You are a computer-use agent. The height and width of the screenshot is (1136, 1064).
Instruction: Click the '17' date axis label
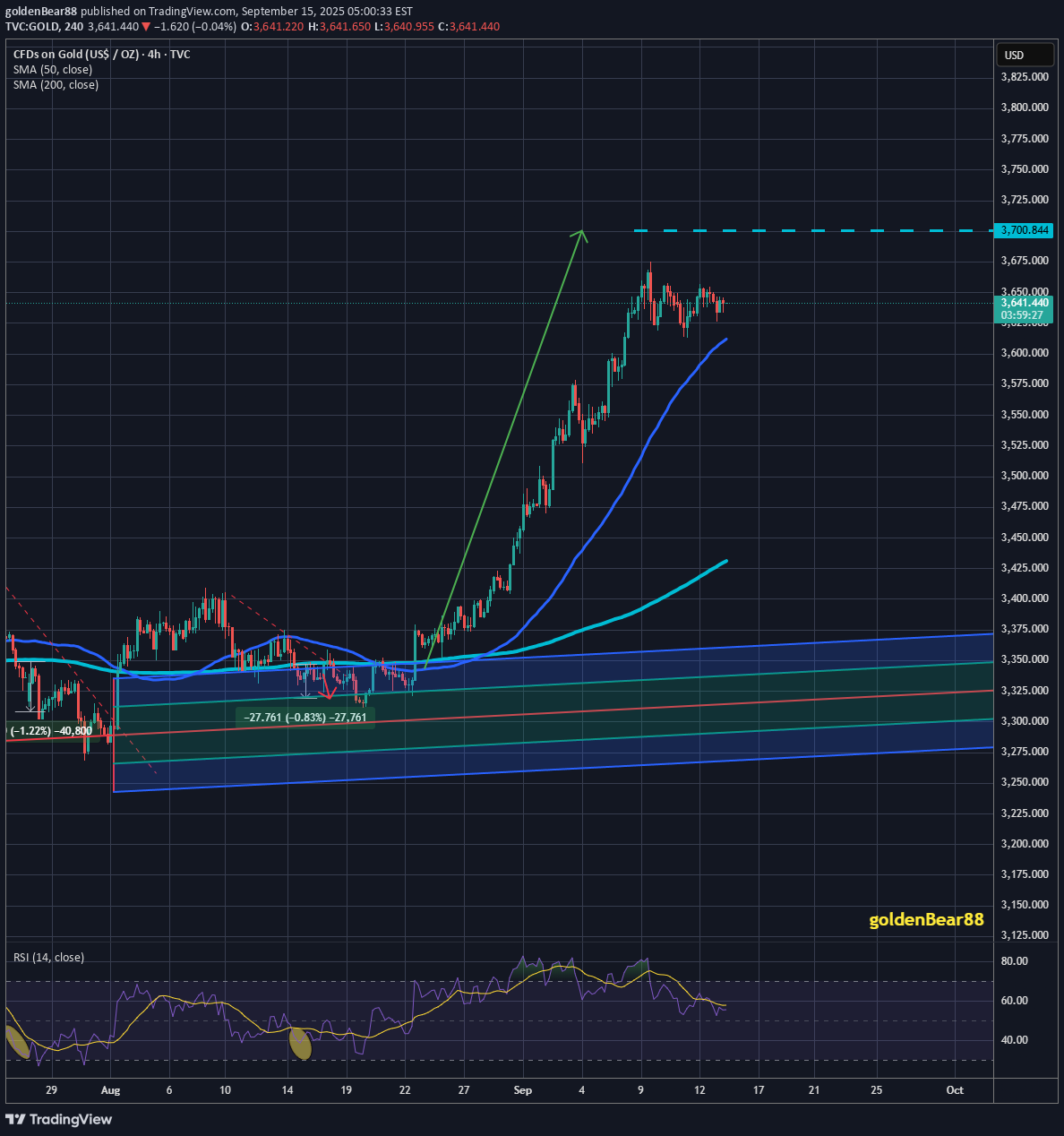pos(759,1090)
